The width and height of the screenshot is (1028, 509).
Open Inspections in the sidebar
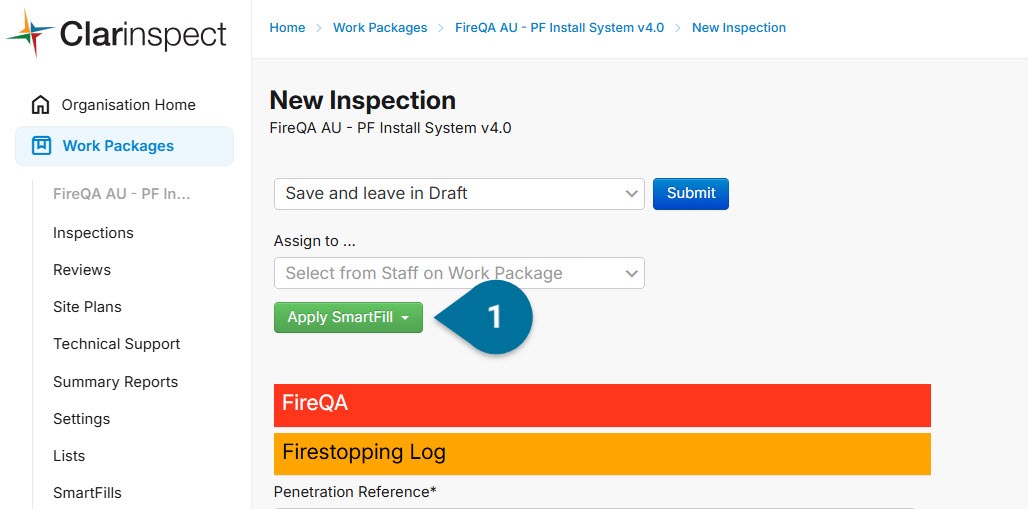coord(93,233)
